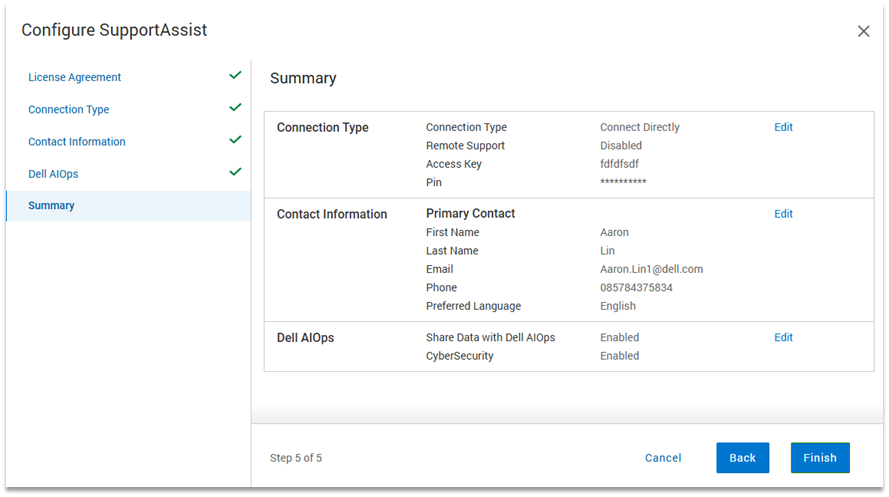889x497 pixels.
Task: Click the 'Phone' field label
Action: [x=441, y=287]
